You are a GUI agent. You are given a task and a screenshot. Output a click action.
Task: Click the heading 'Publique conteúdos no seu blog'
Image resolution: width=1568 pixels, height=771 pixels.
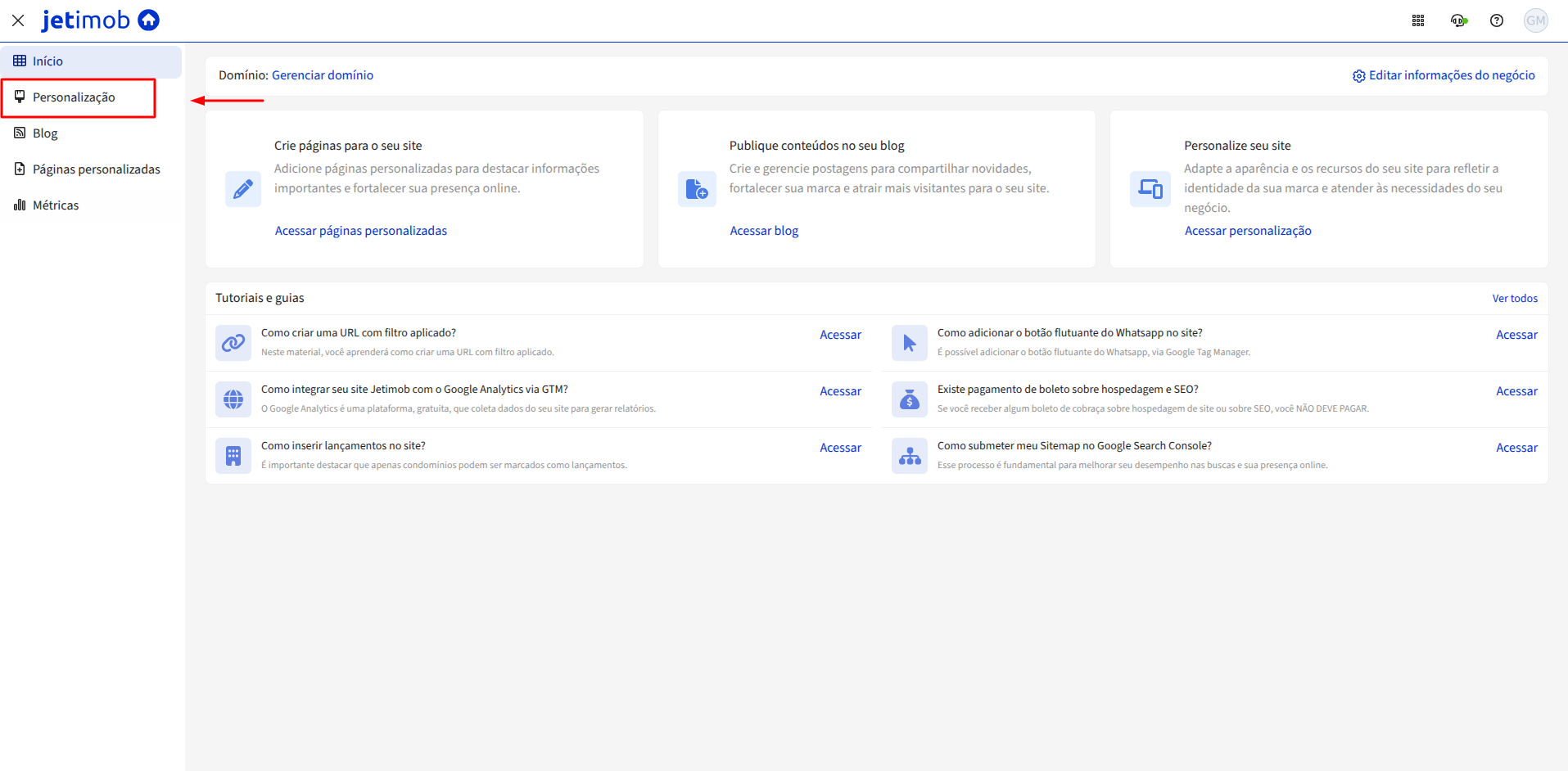tap(817, 146)
